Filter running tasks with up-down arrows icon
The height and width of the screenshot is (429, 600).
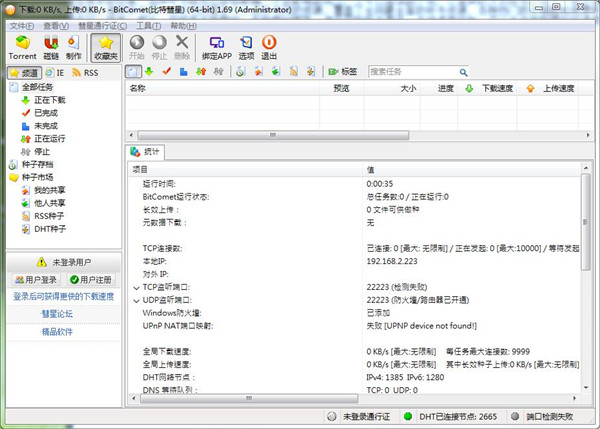[x=201, y=72]
